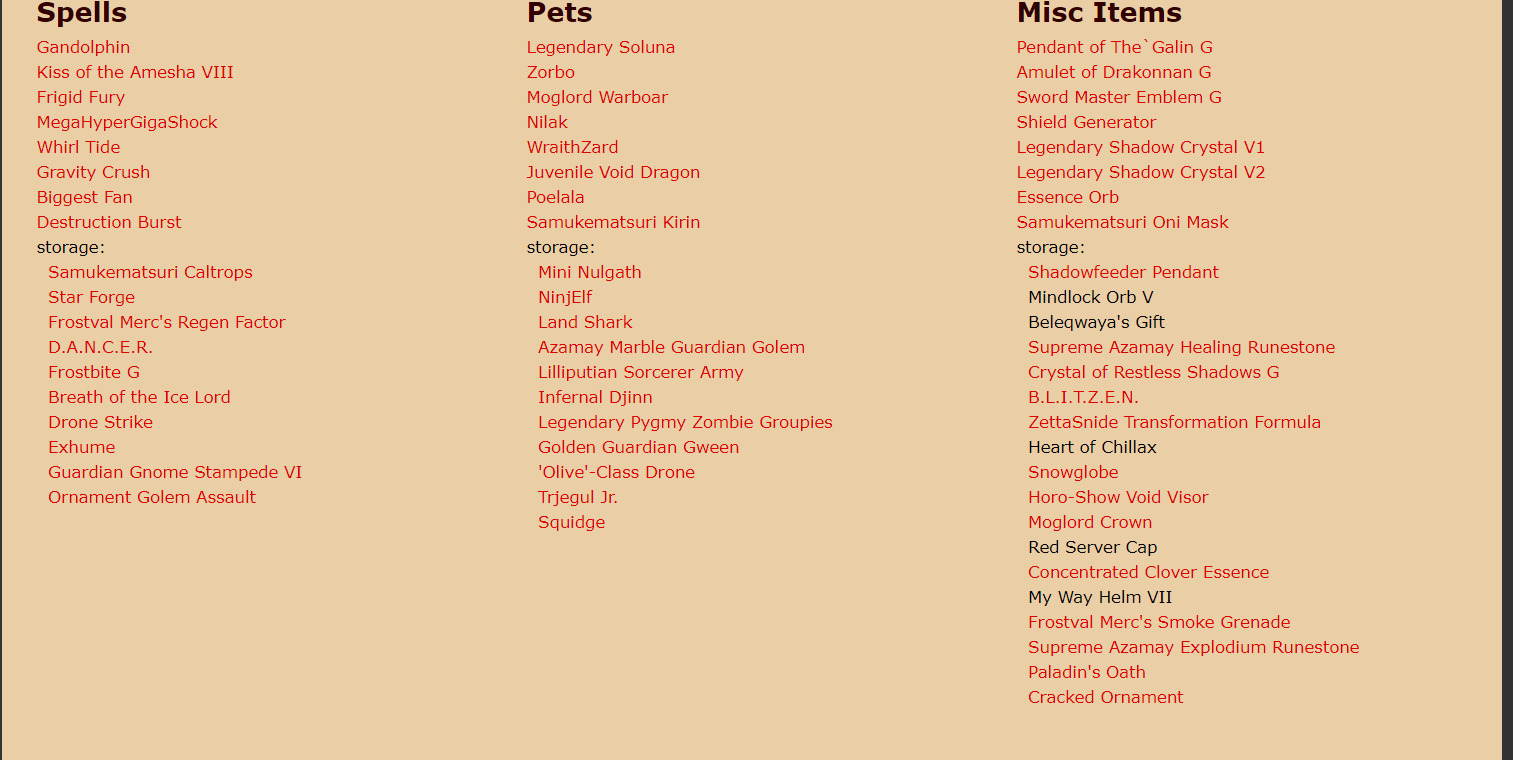Image resolution: width=1513 pixels, height=760 pixels.
Task: Open Legendary Shadow Crystal V2 link
Action: point(1141,172)
